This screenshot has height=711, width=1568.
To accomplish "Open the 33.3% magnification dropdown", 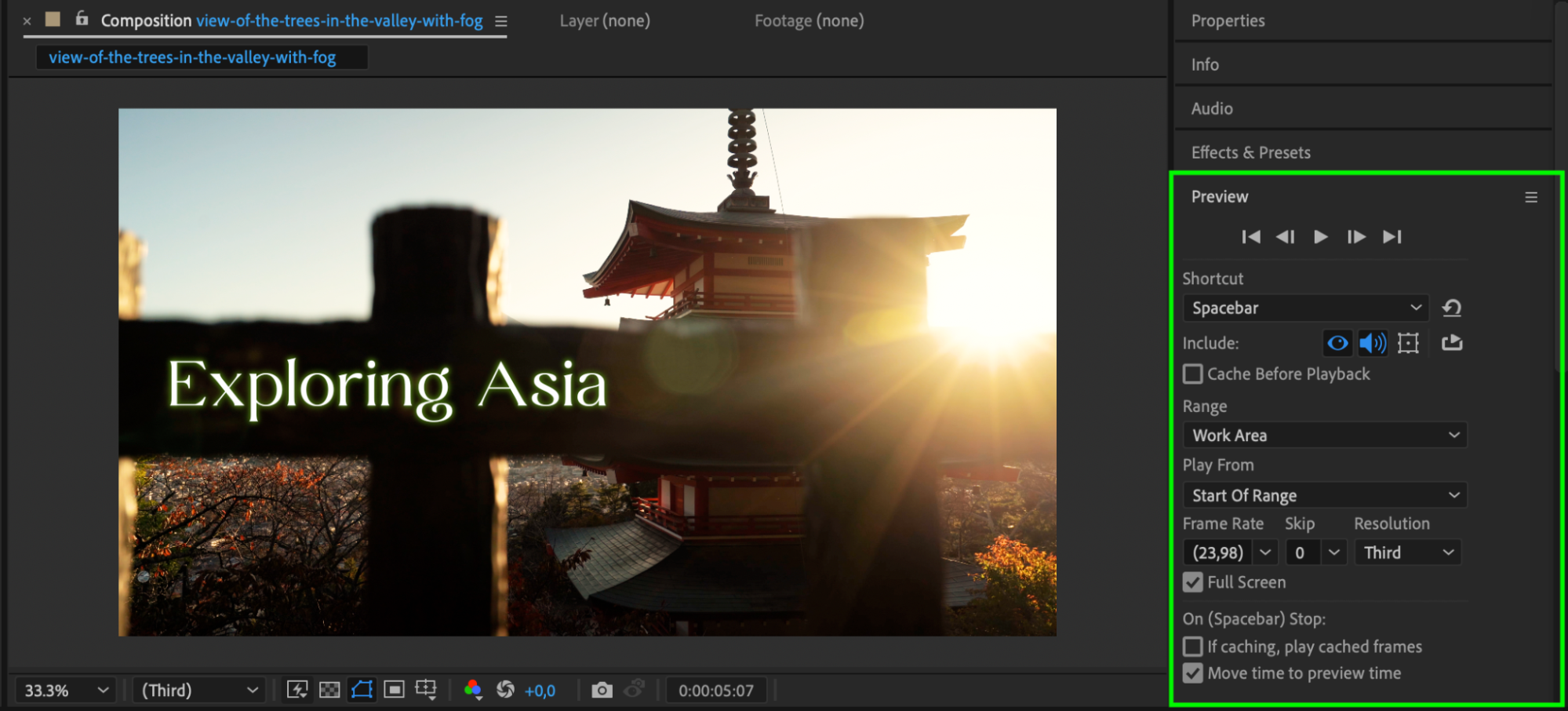I will (x=65, y=691).
